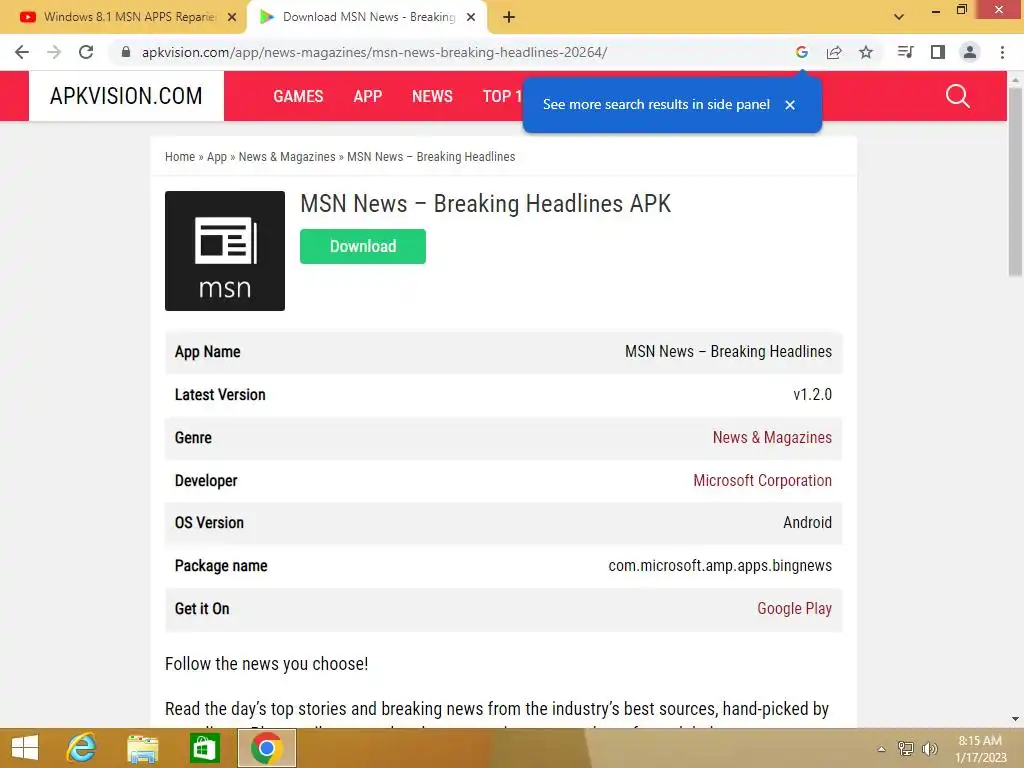Screen dimensions: 1024x768
Task: Click the Android OS Version value
Action: (807, 522)
